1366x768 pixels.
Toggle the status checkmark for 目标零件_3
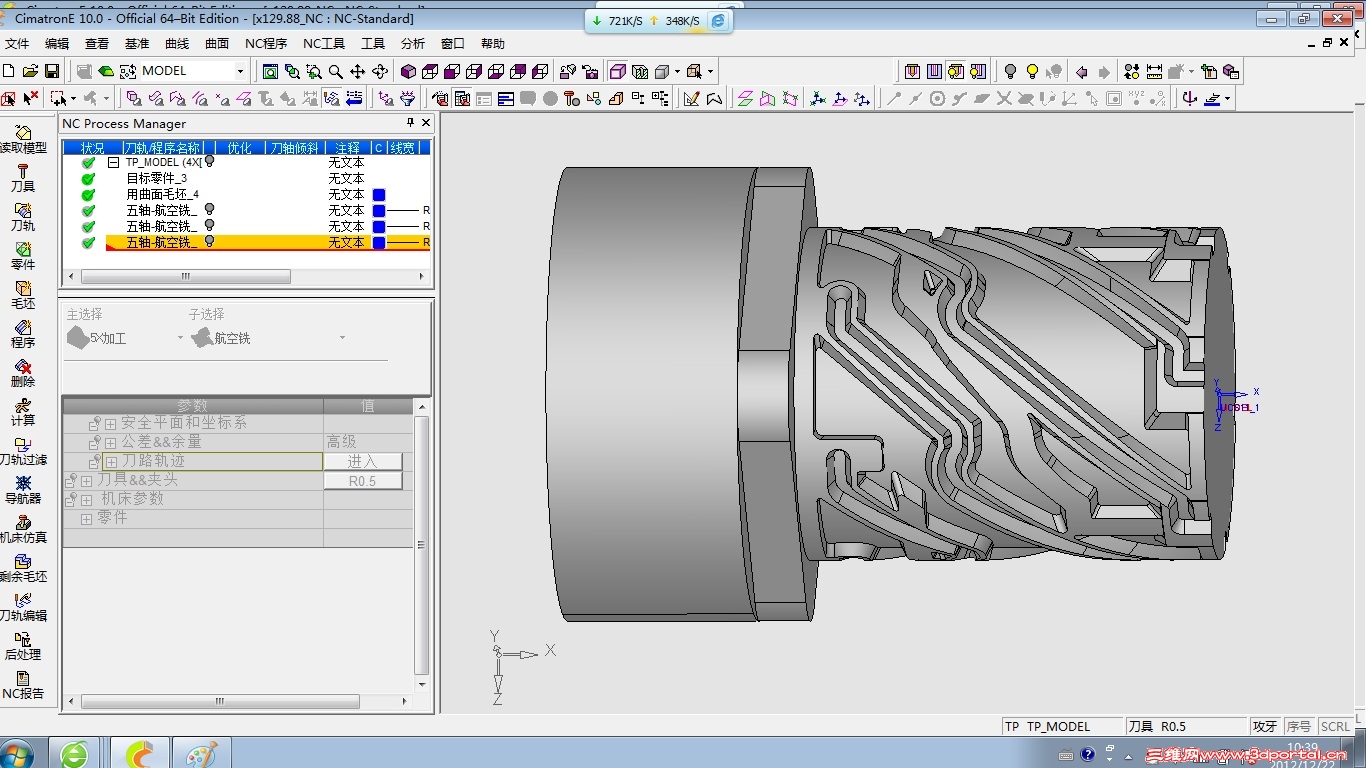pos(88,178)
